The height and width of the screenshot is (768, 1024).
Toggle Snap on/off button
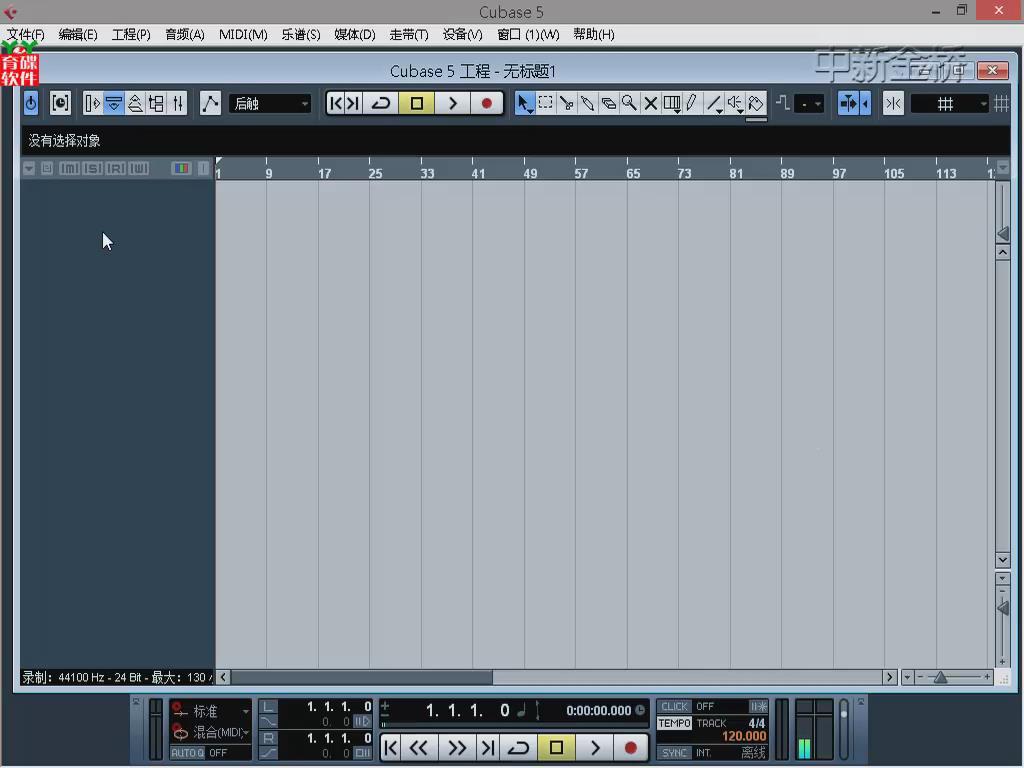[893, 103]
